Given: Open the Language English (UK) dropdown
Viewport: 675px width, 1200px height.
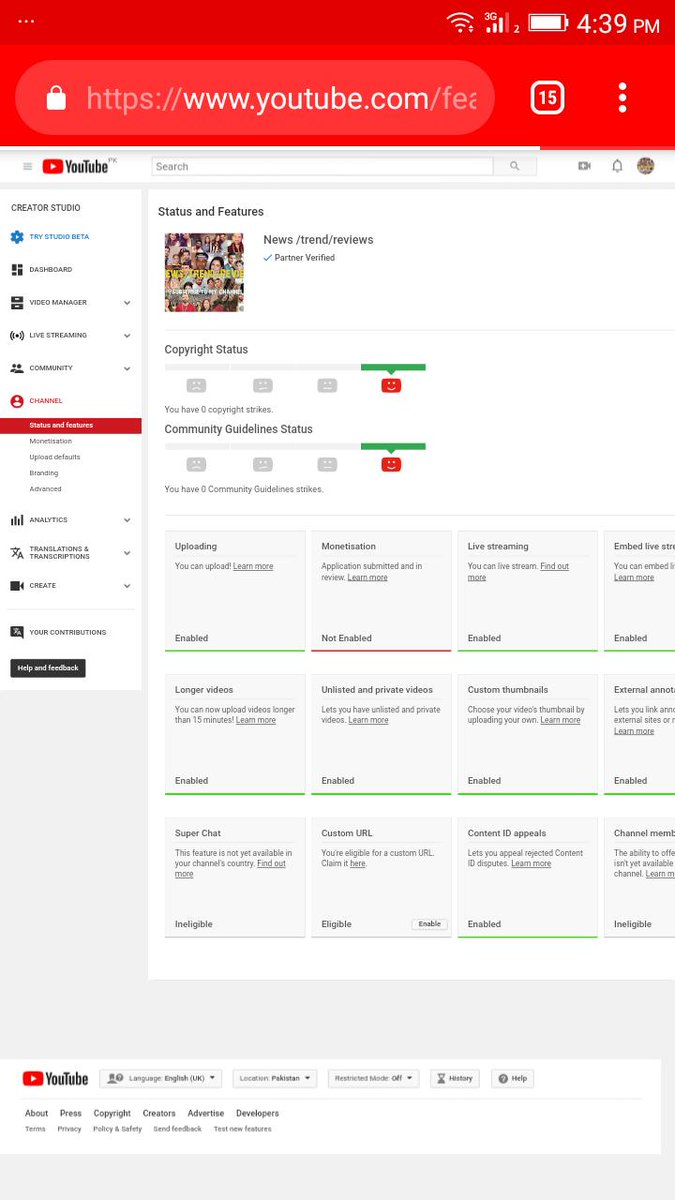Looking at the screenshot, I should tap(161, 1078).
